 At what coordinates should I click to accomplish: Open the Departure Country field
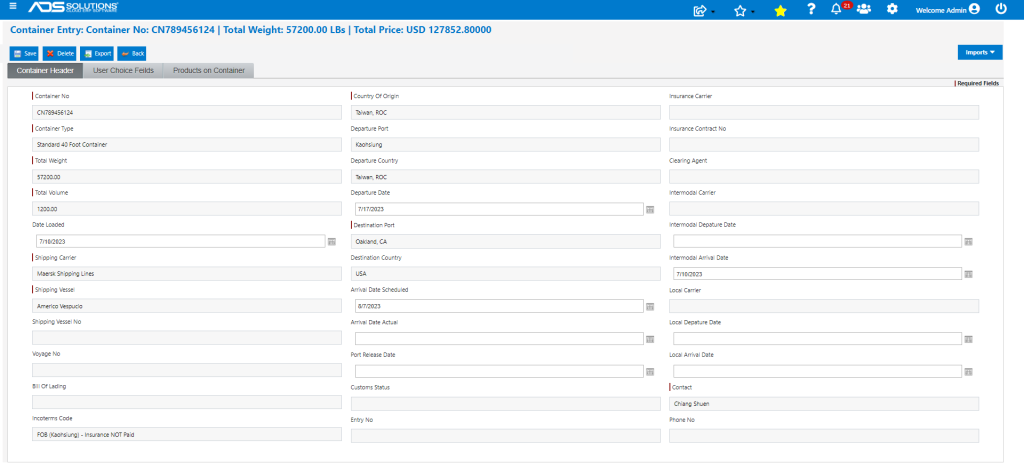point(505,176)
